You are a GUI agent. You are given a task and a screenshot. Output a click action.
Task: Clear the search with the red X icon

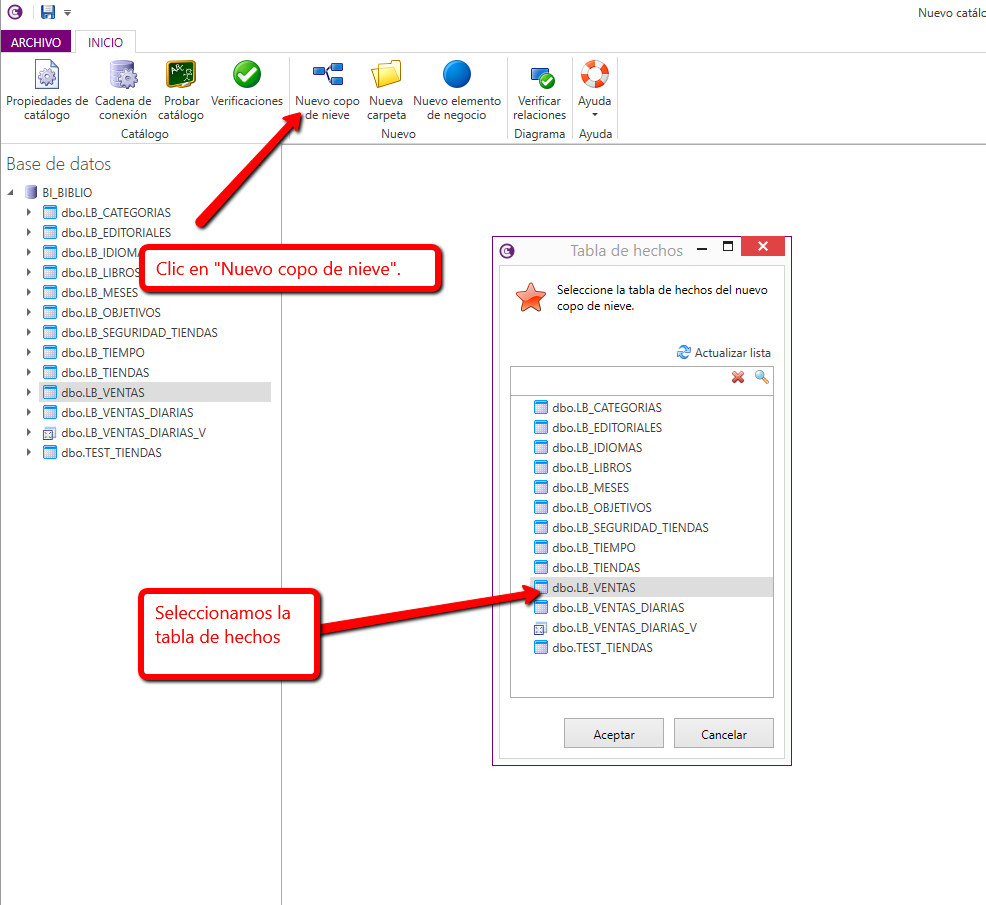(738, 377)
